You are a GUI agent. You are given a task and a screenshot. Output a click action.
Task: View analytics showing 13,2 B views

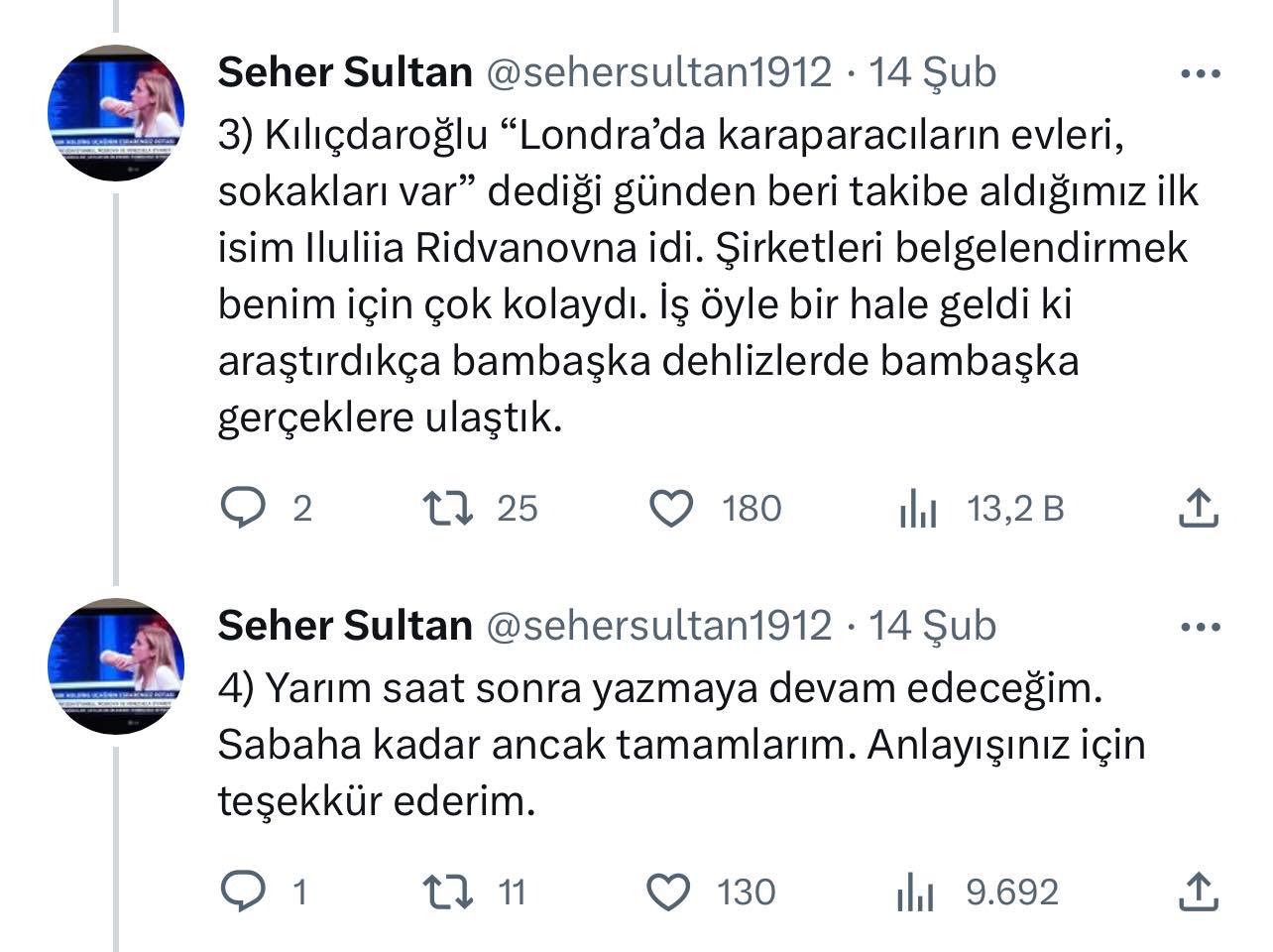pos(918,510)
